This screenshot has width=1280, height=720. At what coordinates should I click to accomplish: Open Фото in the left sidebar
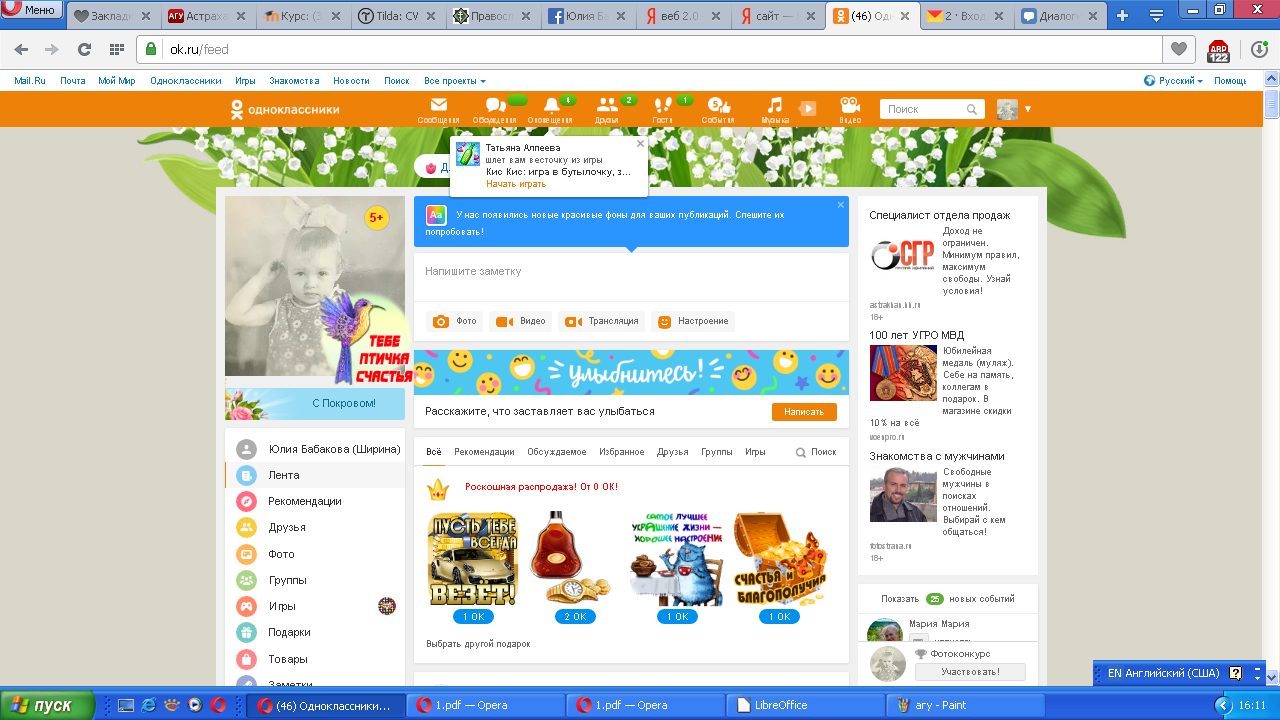pos(315,554)
